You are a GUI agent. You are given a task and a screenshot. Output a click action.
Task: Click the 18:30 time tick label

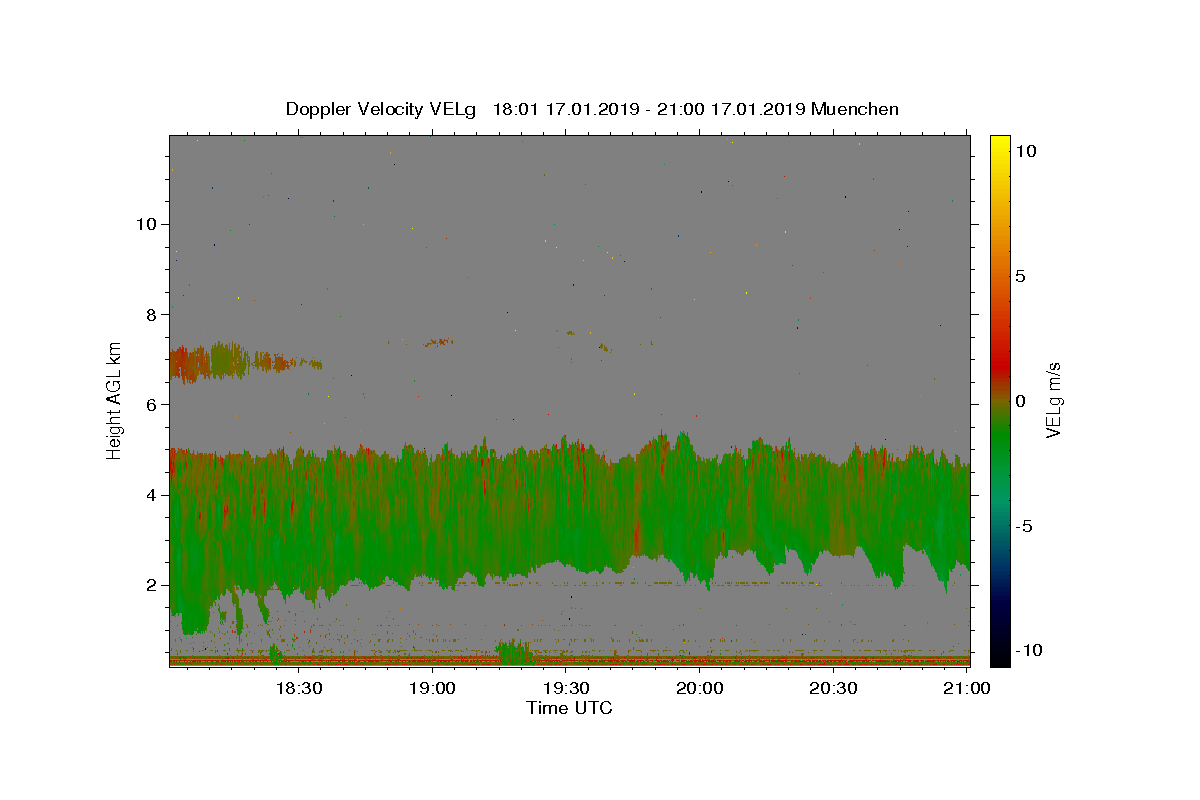coord(299,689)
